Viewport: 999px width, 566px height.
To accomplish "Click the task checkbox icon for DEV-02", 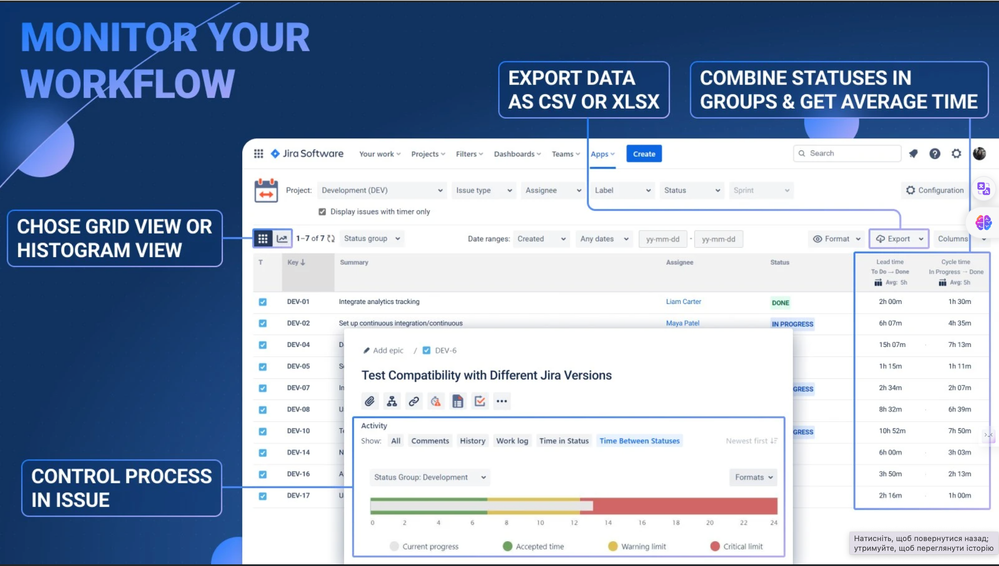I will coord(262,324).
